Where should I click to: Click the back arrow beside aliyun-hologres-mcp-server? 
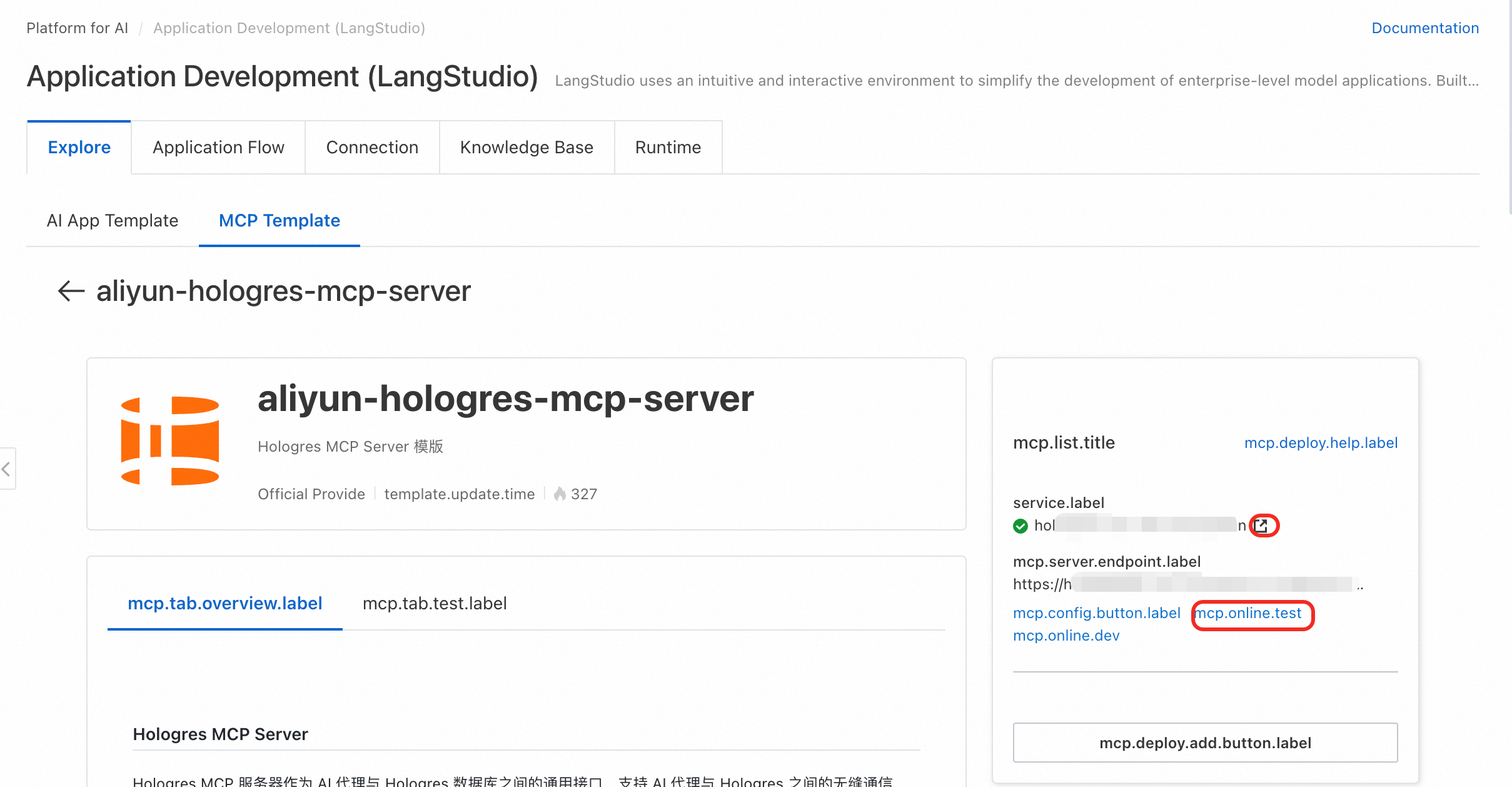[71, 291]
